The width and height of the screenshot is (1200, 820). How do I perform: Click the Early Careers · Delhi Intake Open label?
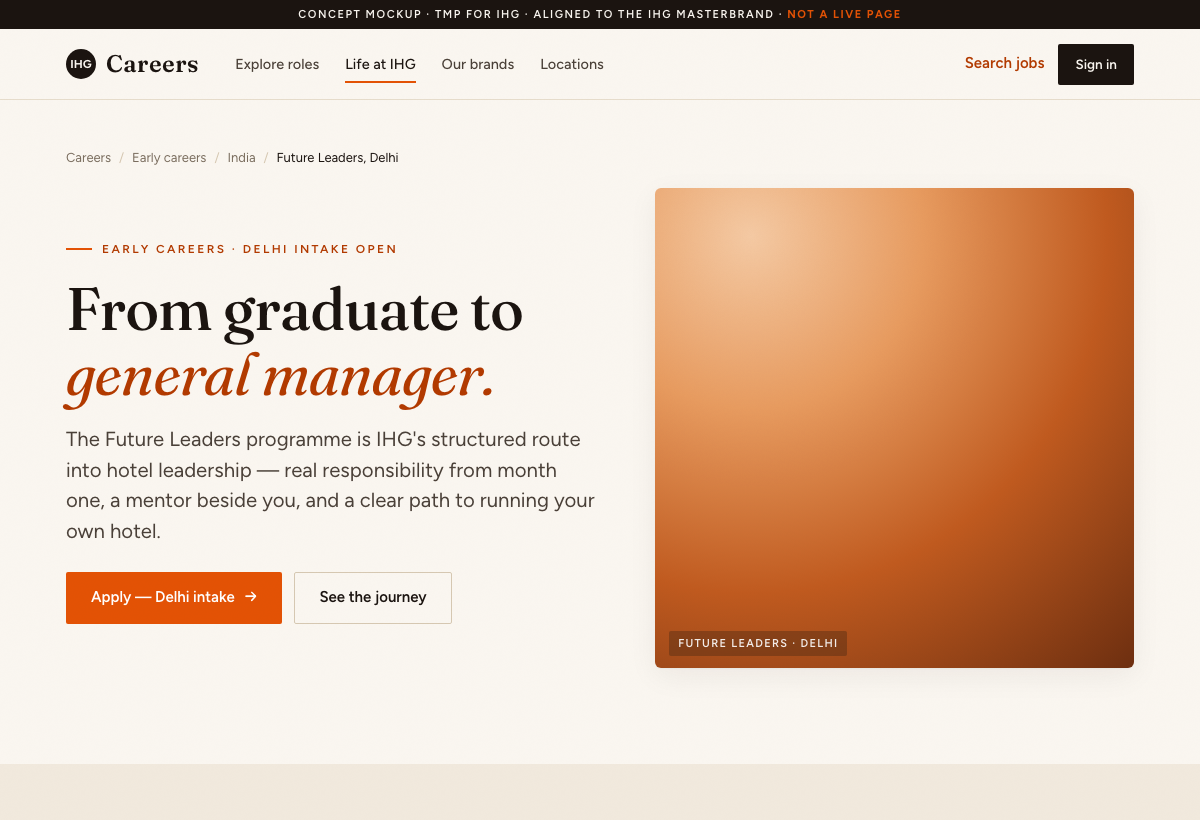click(x=249, y=249)
